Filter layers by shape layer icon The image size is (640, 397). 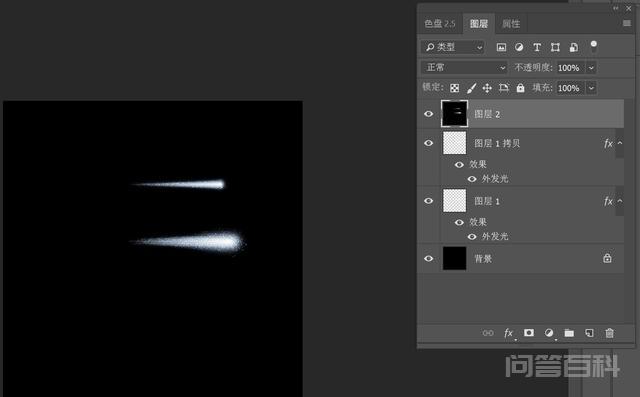(555, 47)
